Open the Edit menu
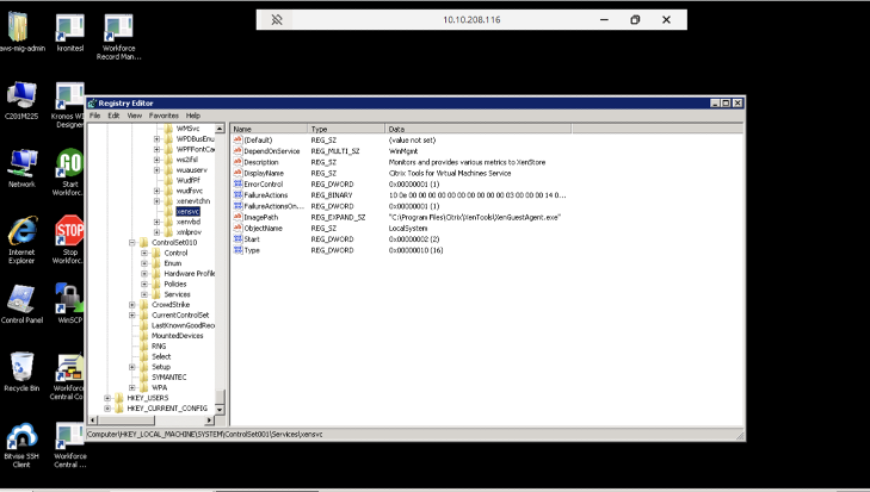870x492 pixels. [114, 115]
